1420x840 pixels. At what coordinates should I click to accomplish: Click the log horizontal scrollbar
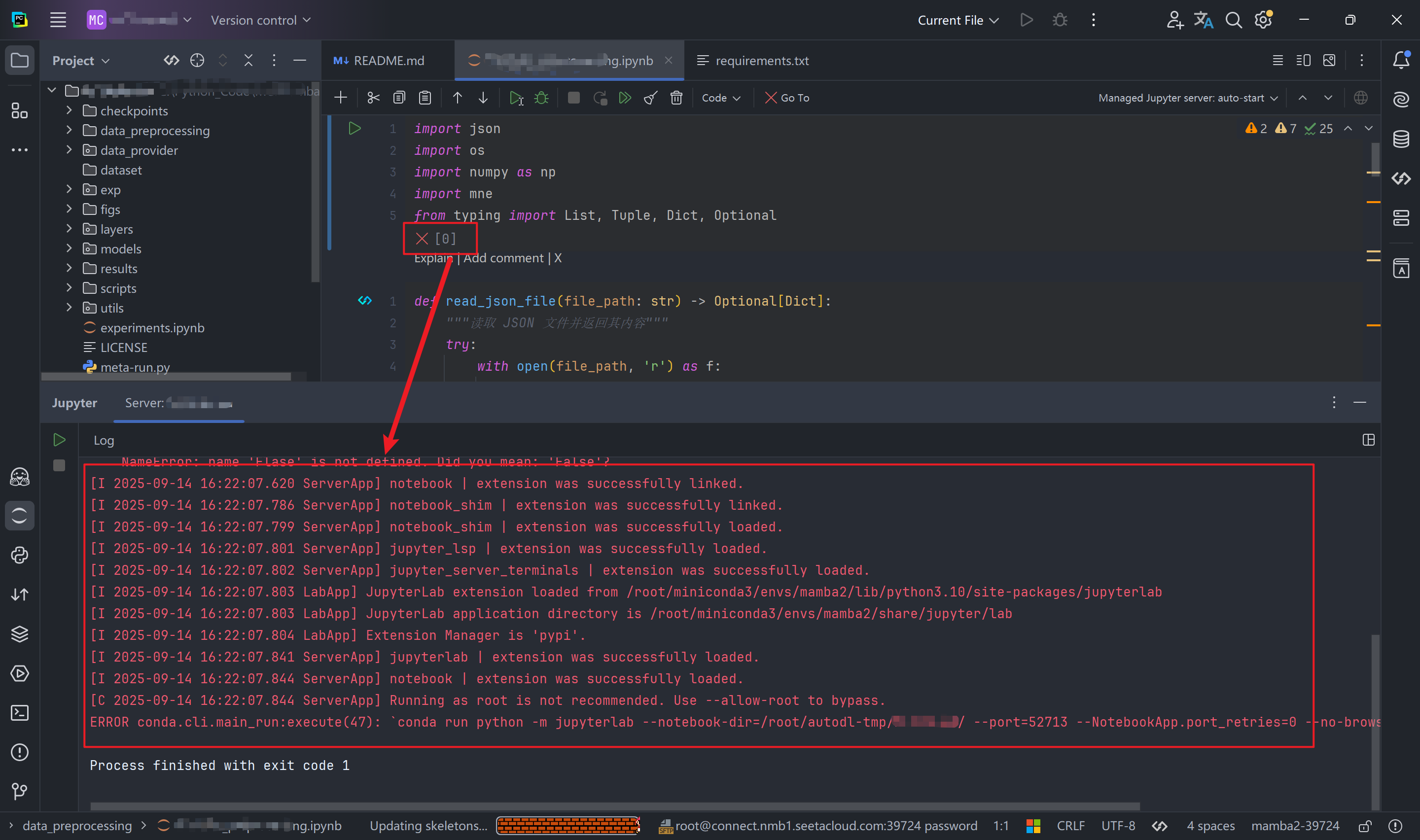(x=615, y=806)
